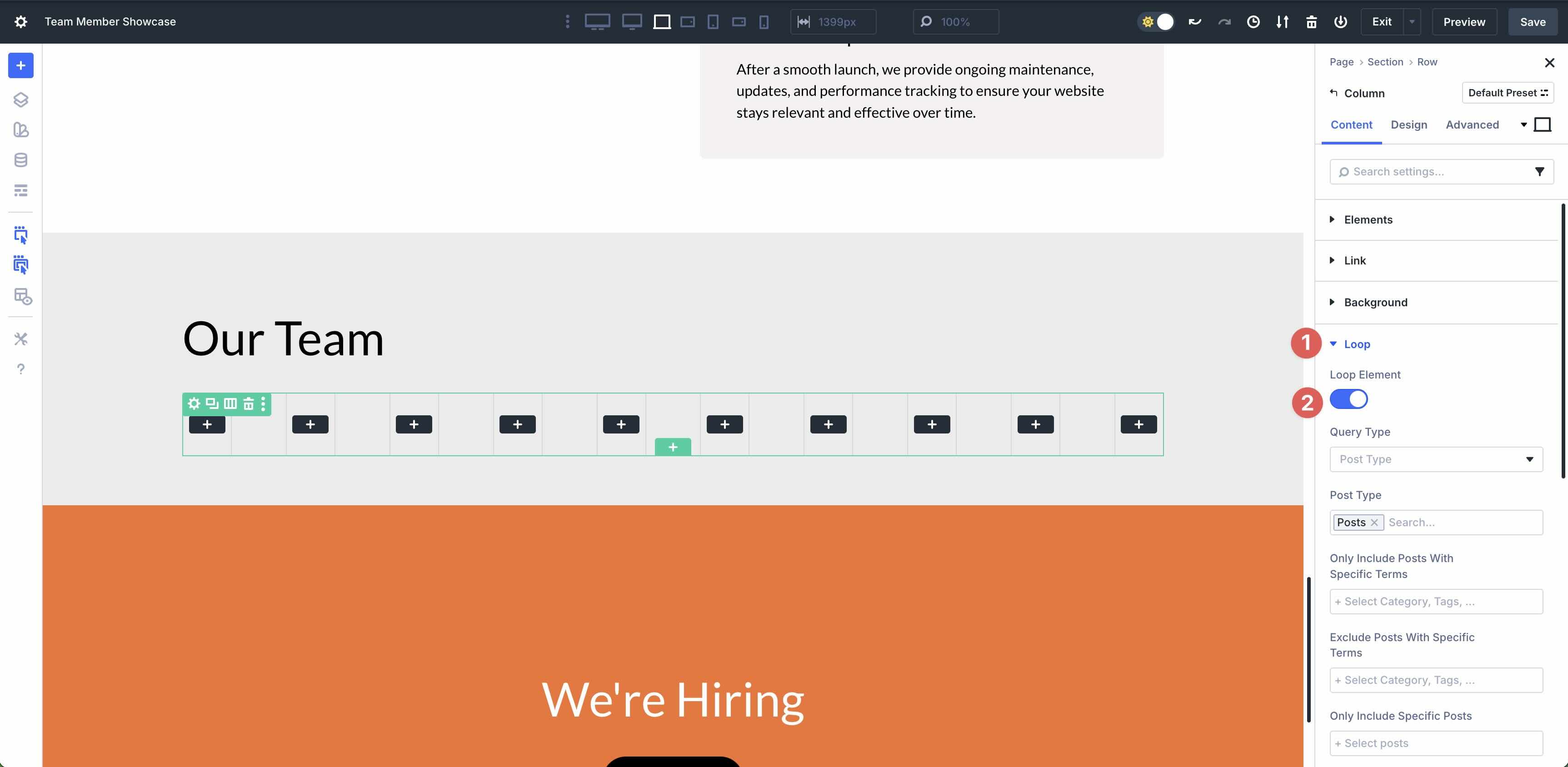1568x767 pixels.
Task: Switch to the Design tab
Action: [x=1409, y=124]
